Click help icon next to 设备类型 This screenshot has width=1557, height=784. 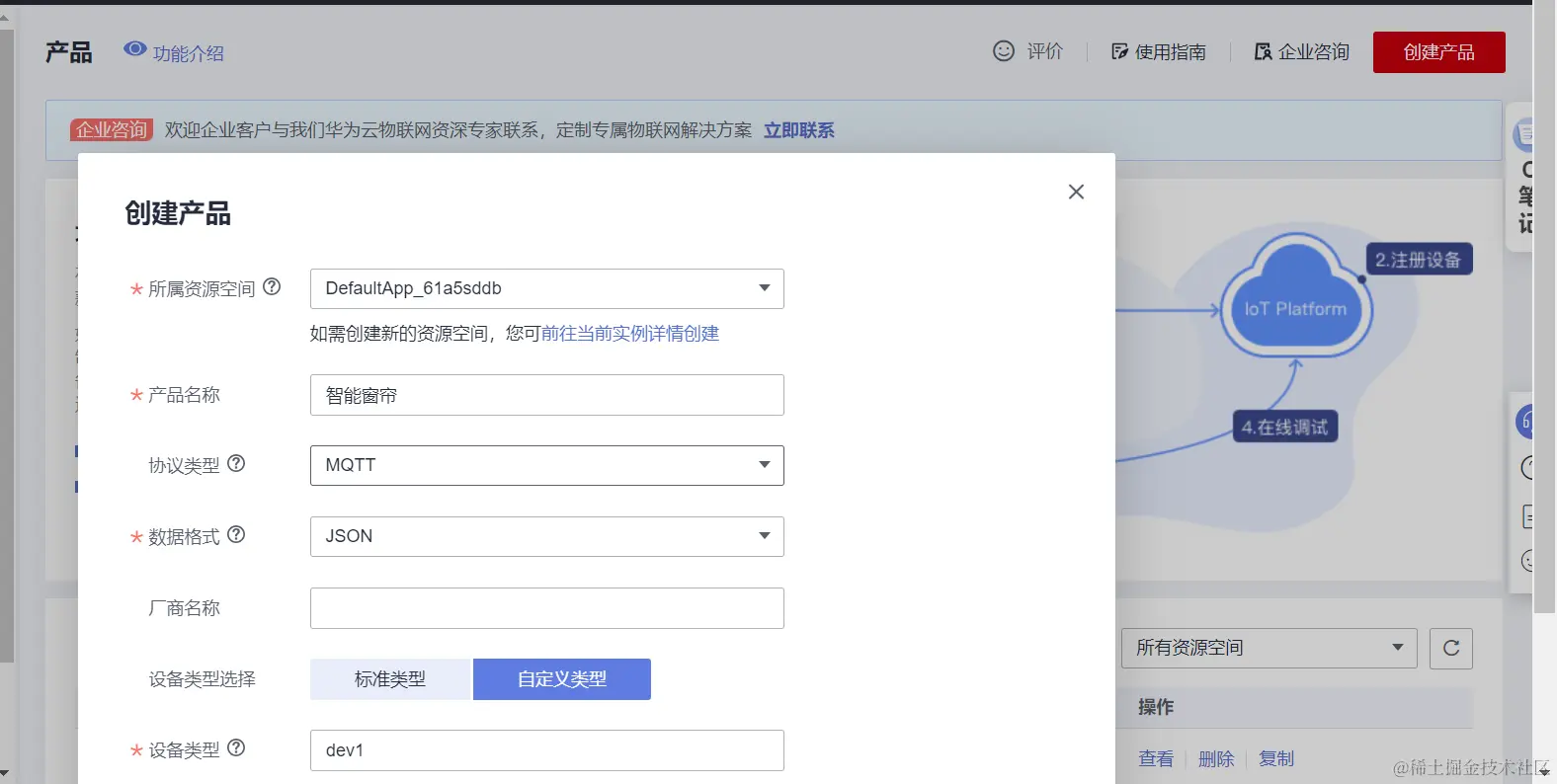236,747
